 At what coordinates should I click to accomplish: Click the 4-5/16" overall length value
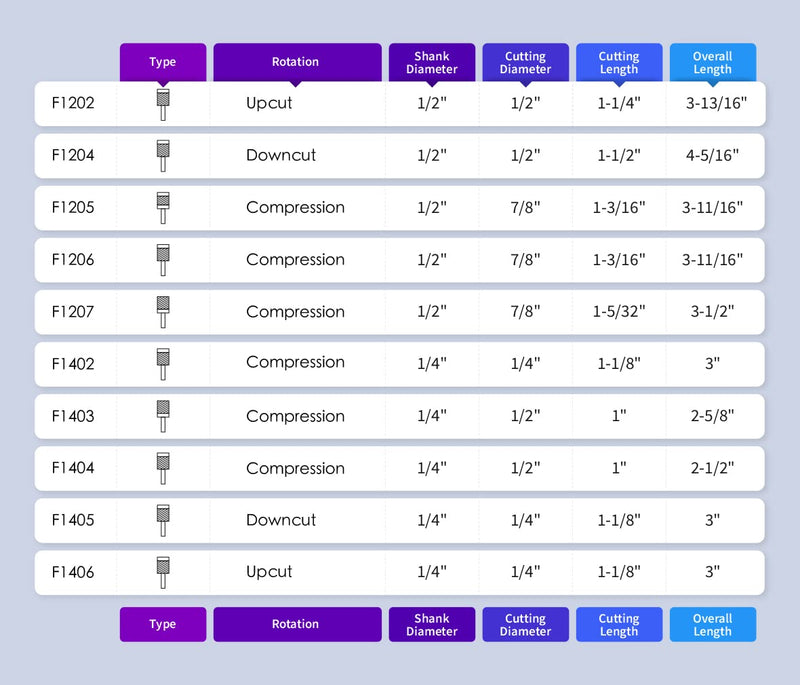pyautogui.click(x=712, y=156)
